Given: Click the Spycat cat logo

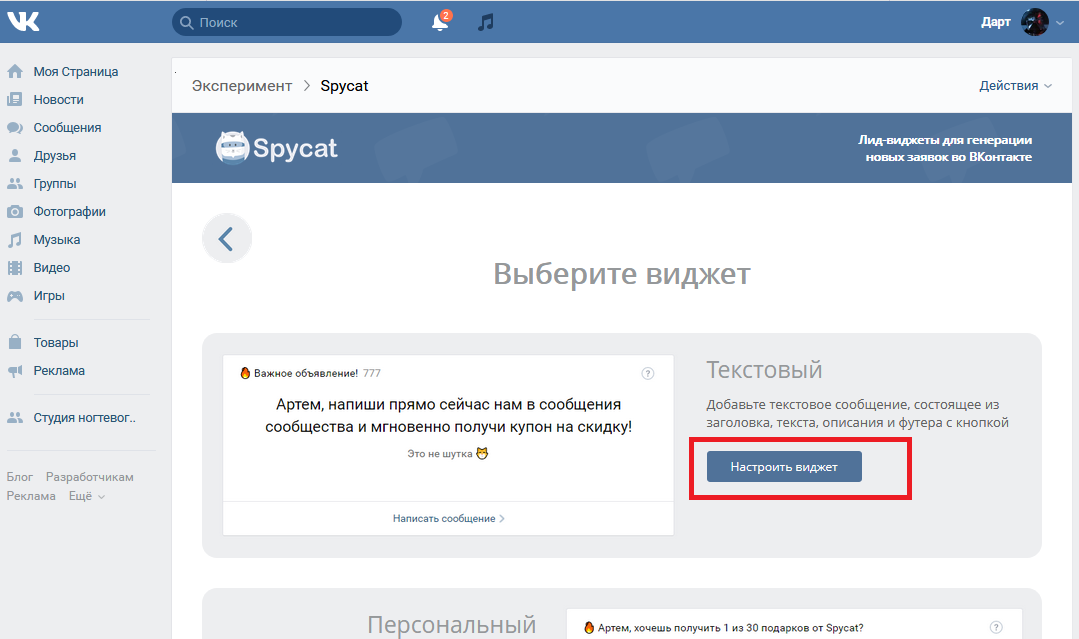Looking at the screenshot, I should [232, 148].
